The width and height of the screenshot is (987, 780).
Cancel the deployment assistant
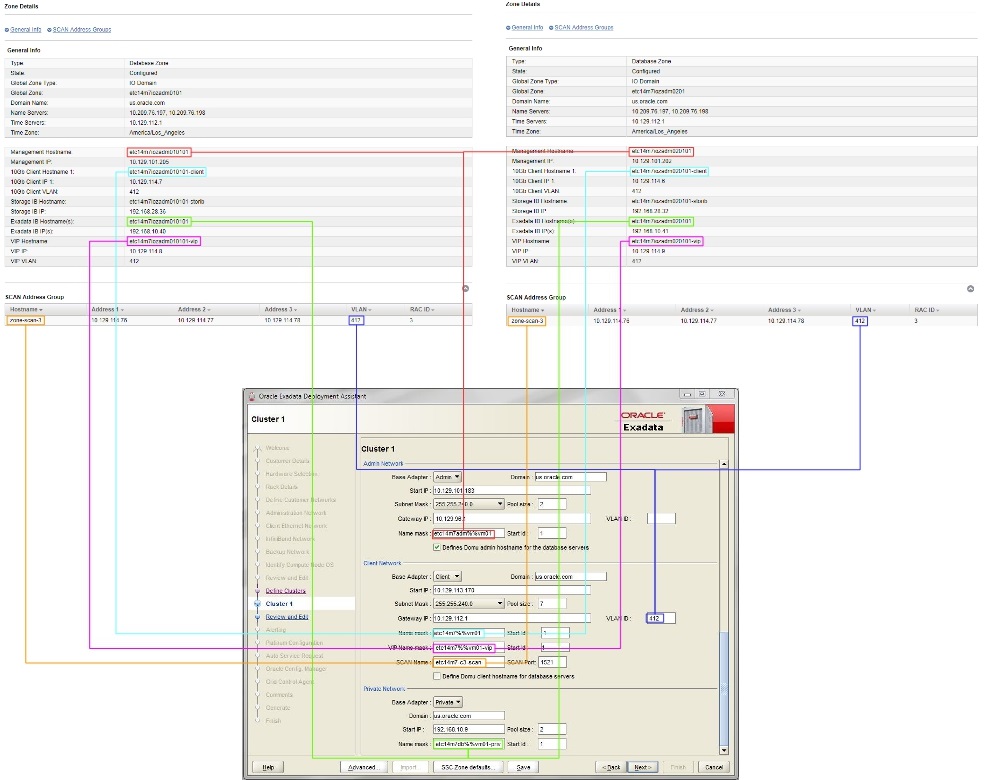(x=714, y=767)
